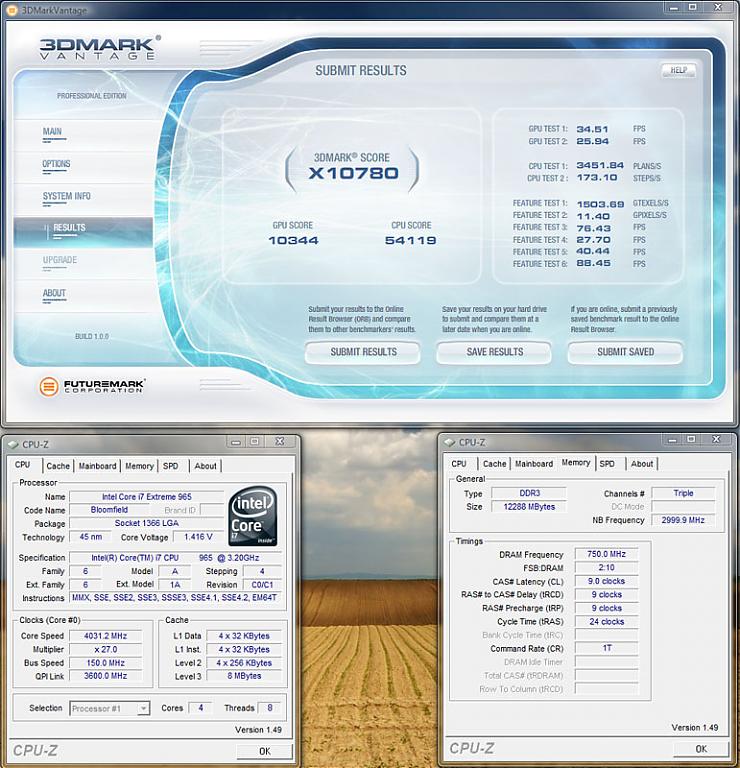Click the Threads value 8
This screenshot has height=768, width=740.
point(270,708)
